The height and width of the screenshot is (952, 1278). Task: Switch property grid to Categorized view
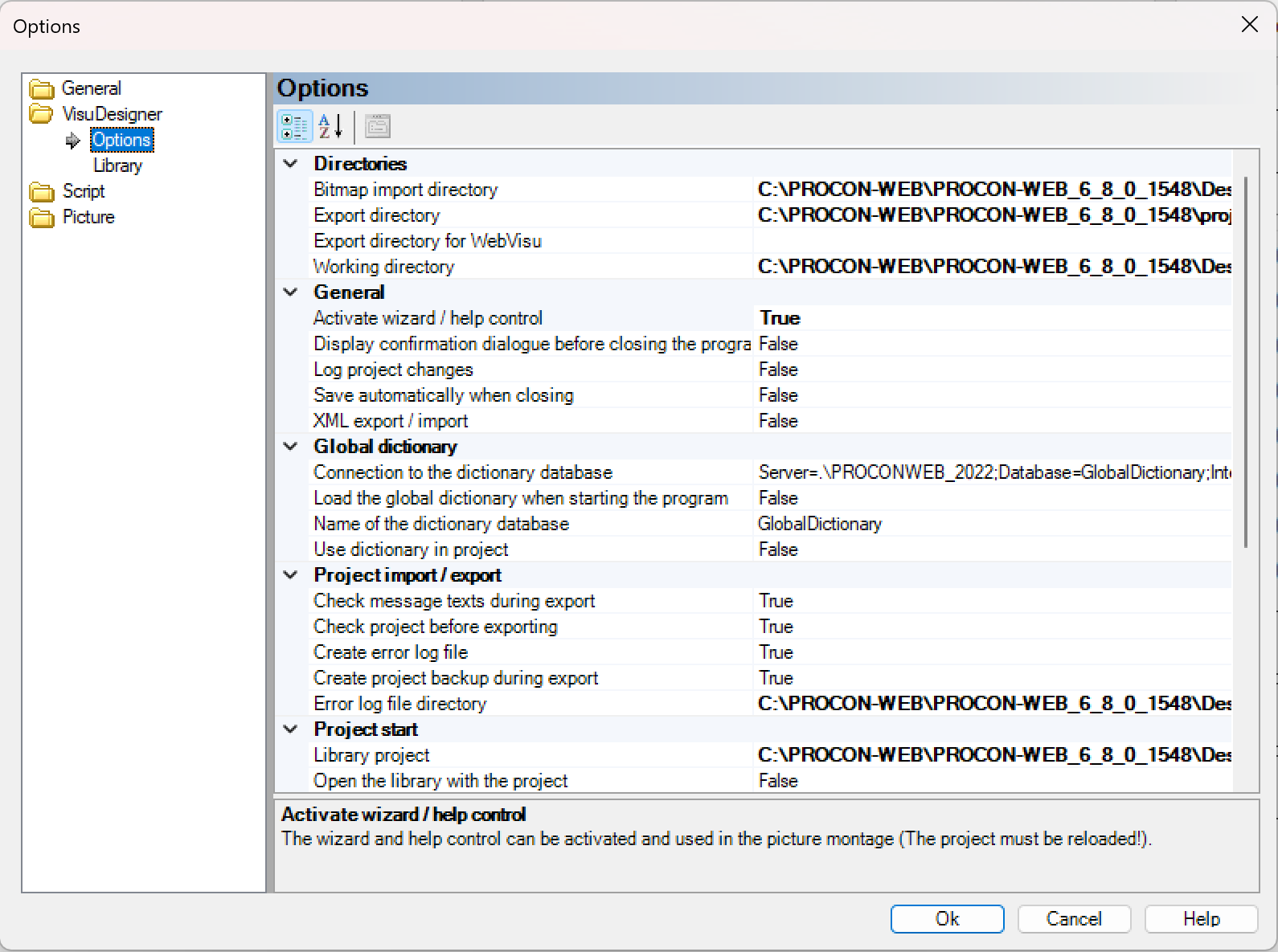[295, 127]
